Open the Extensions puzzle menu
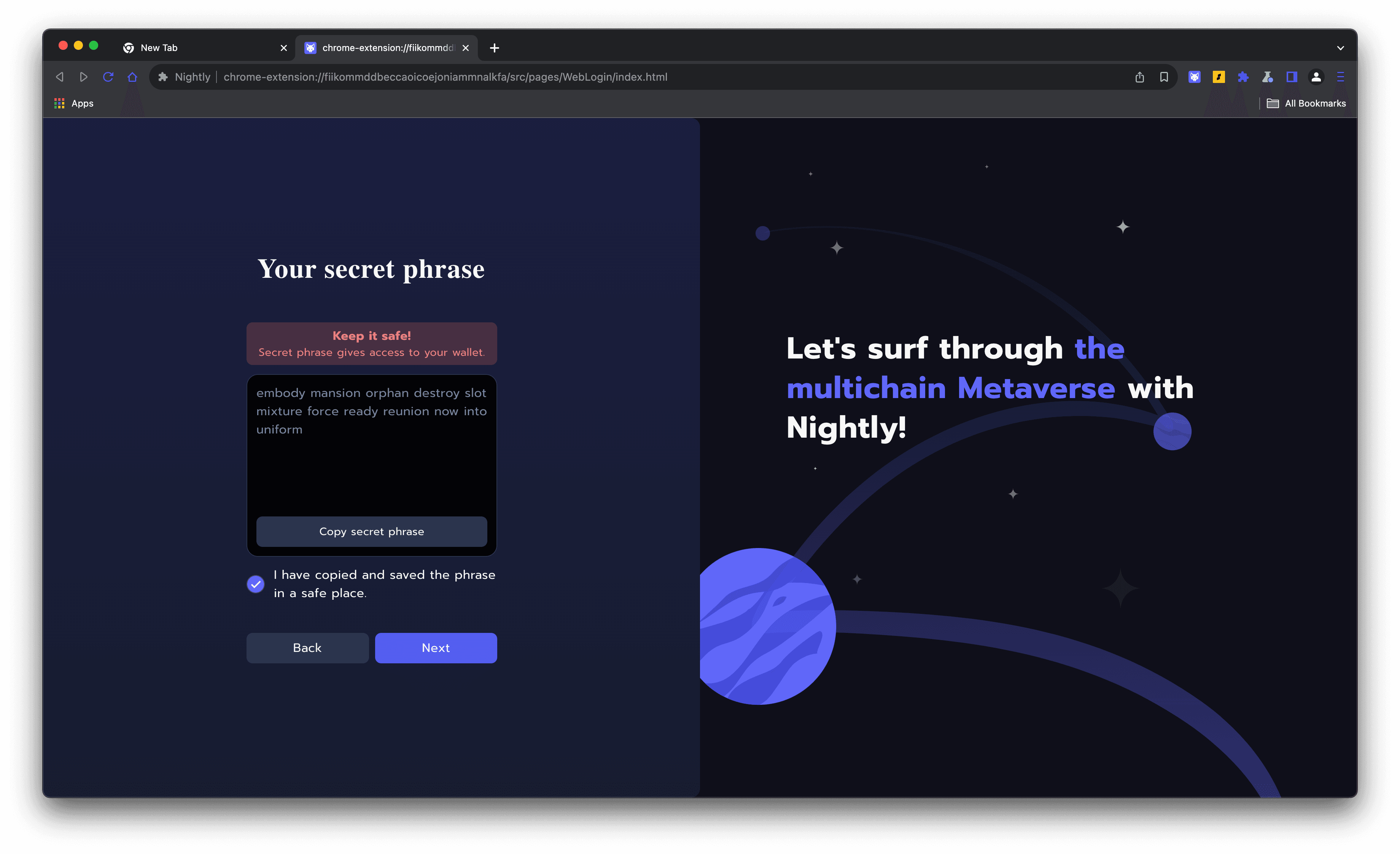Viewport: 1400px width, 854px height. coord(1243,77)
